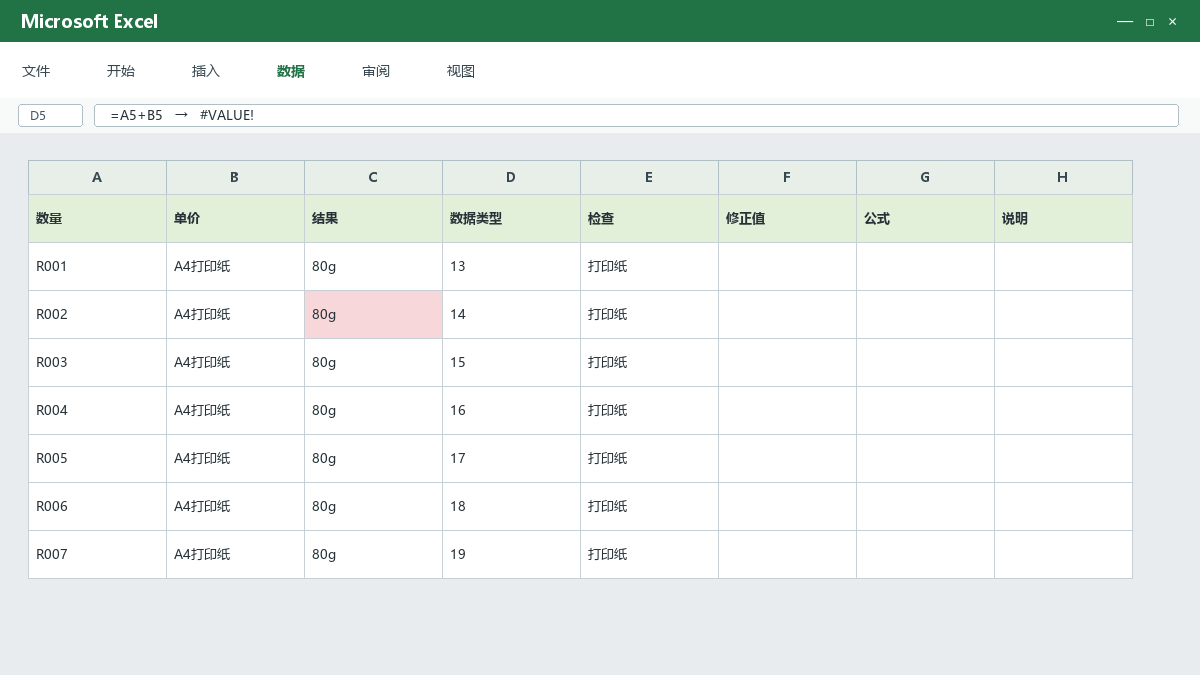This screenshot has height=675, width=1200.
Task: Select column C header
Action: pos(373,177)
